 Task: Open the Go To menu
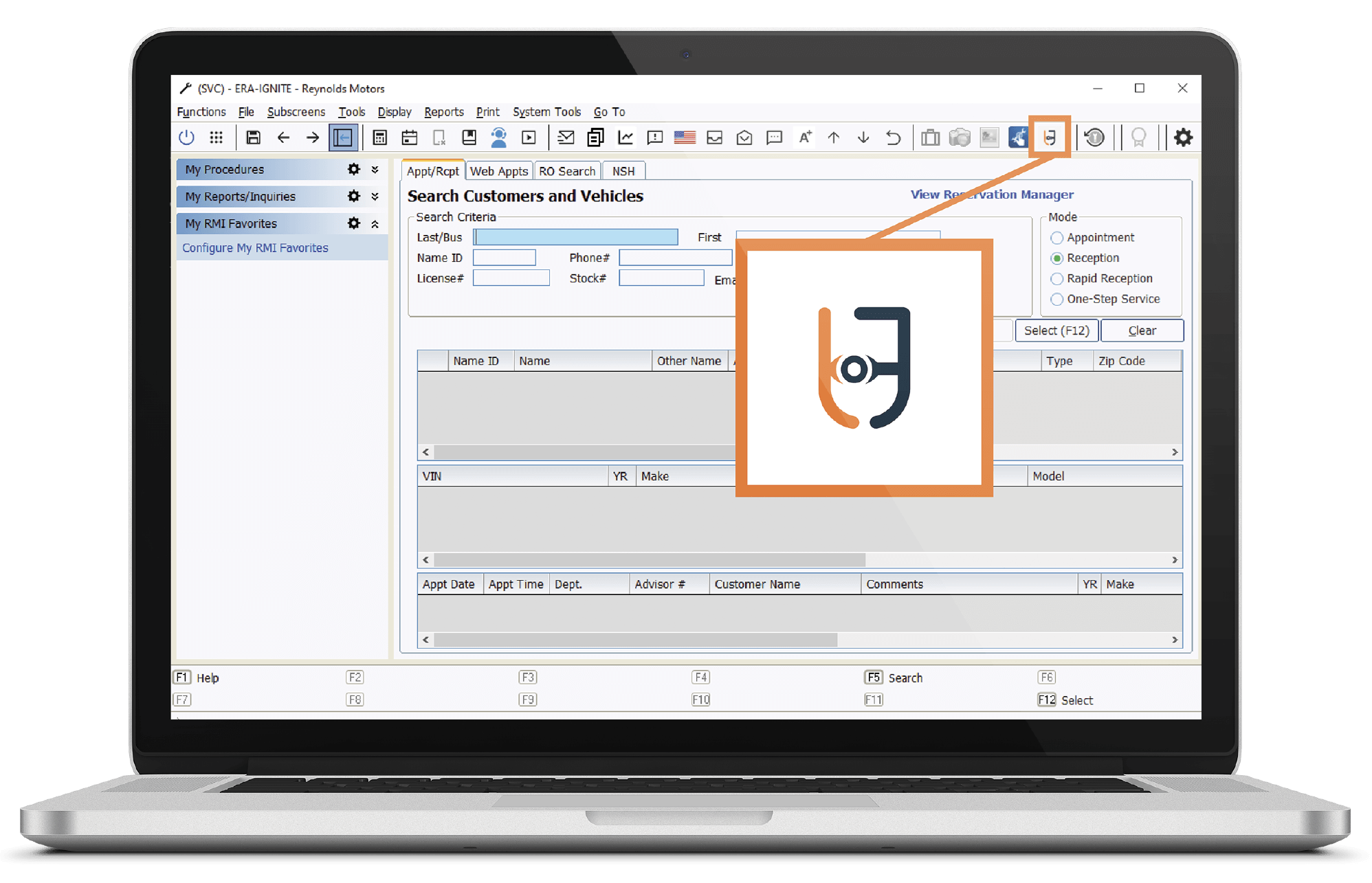tap(610, 111)
